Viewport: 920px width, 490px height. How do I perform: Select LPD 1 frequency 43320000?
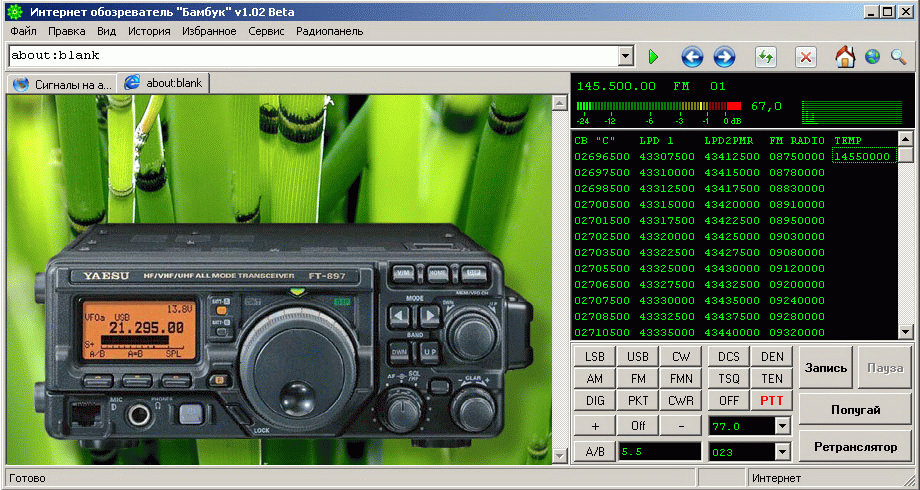[667, 236]
